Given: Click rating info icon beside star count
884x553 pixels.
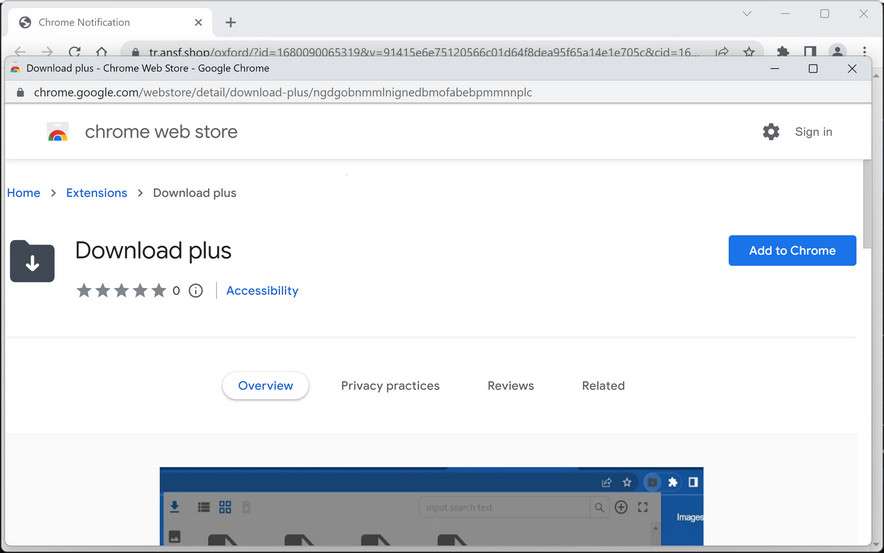Looking at the screenshot, I should (x=196, y=291).
